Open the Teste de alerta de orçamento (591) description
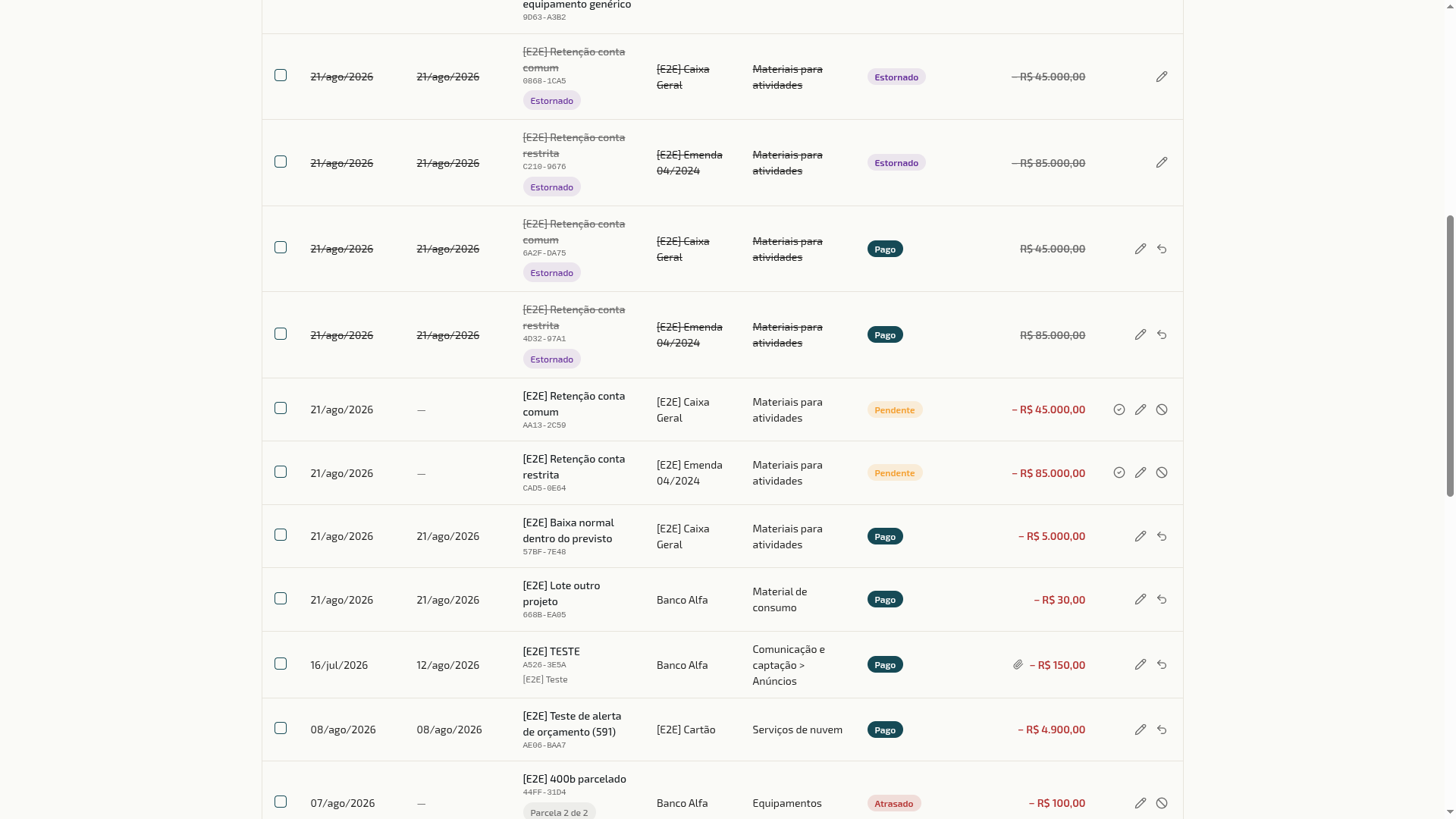The height and width of the screenshot is (819, 1456). click(572, 723)
